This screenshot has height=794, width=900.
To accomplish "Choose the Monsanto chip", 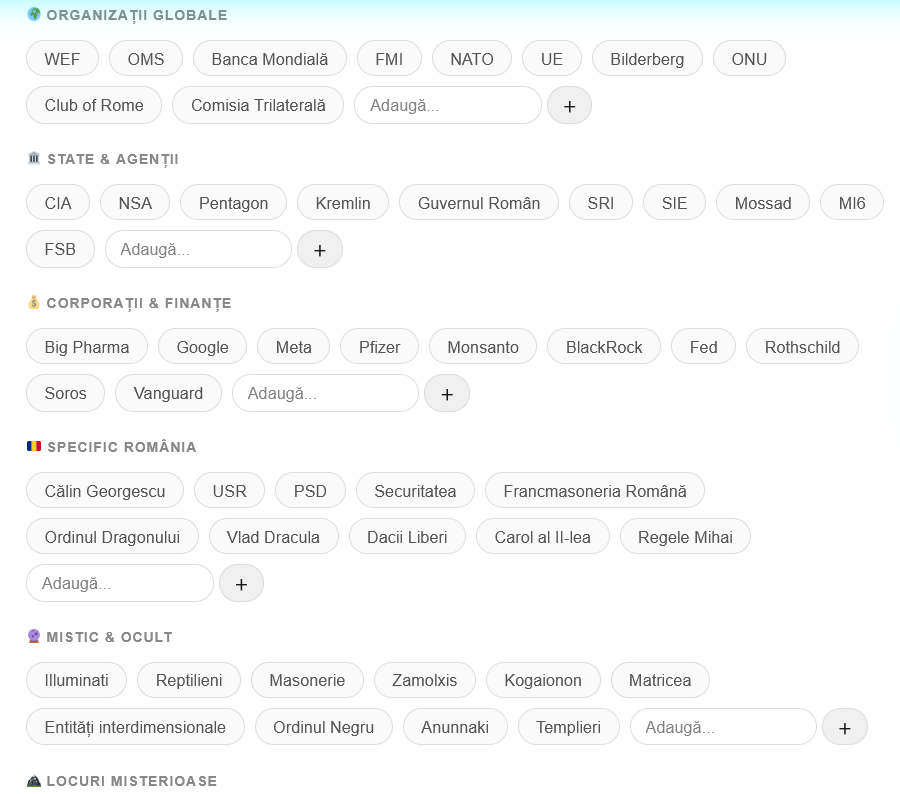I will (483, 347).
